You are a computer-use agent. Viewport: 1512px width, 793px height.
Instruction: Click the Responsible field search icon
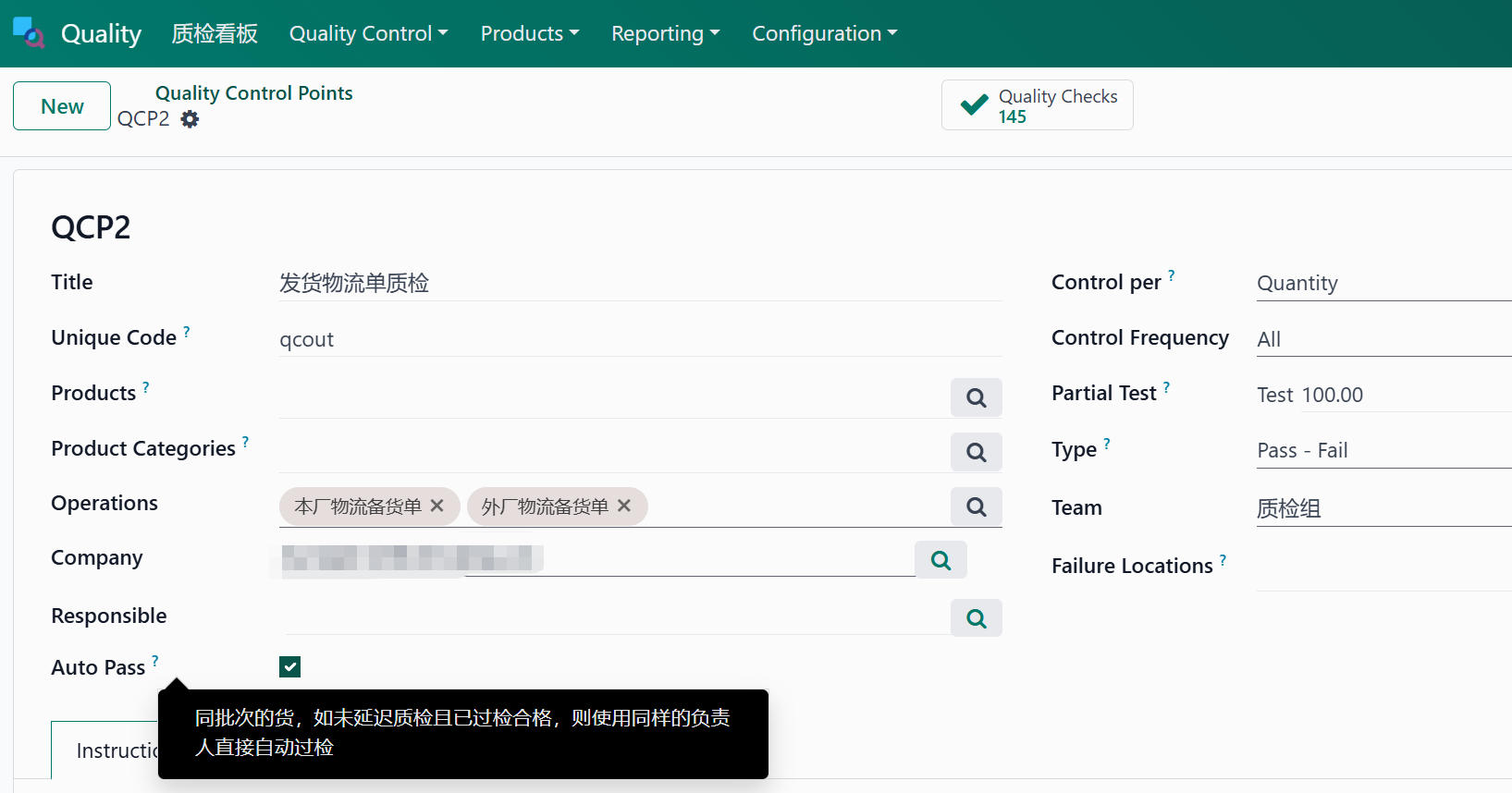tap(976, 618)
